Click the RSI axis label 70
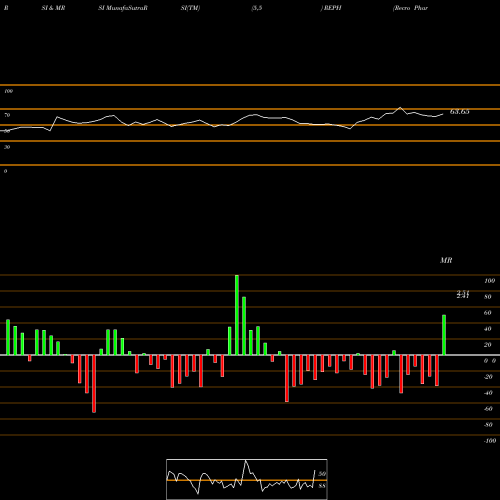This screenshot has height=500, width=500. click(x=7, y=115)
